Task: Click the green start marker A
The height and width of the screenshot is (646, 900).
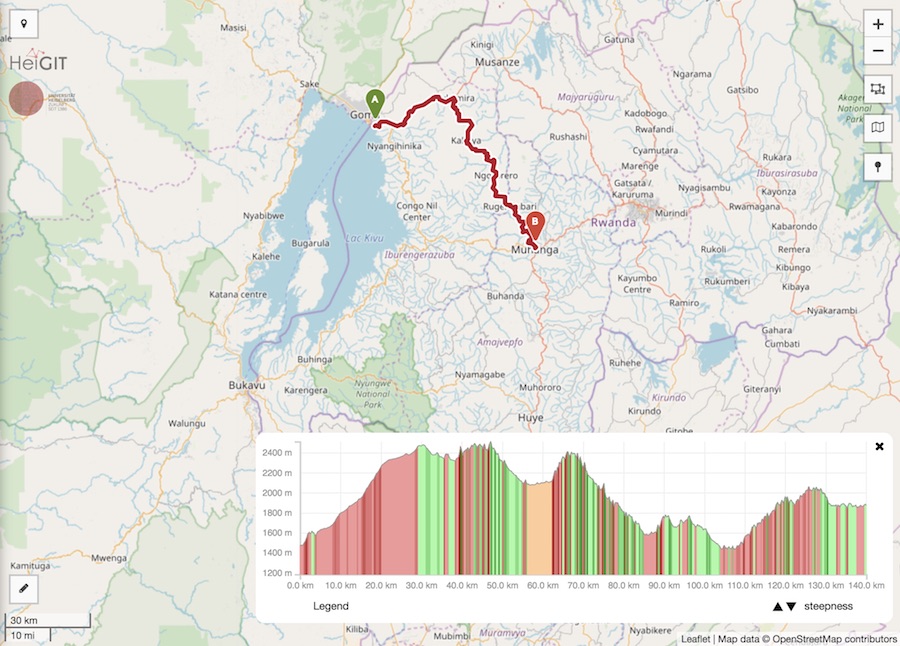Action: [x=374, y=102]
